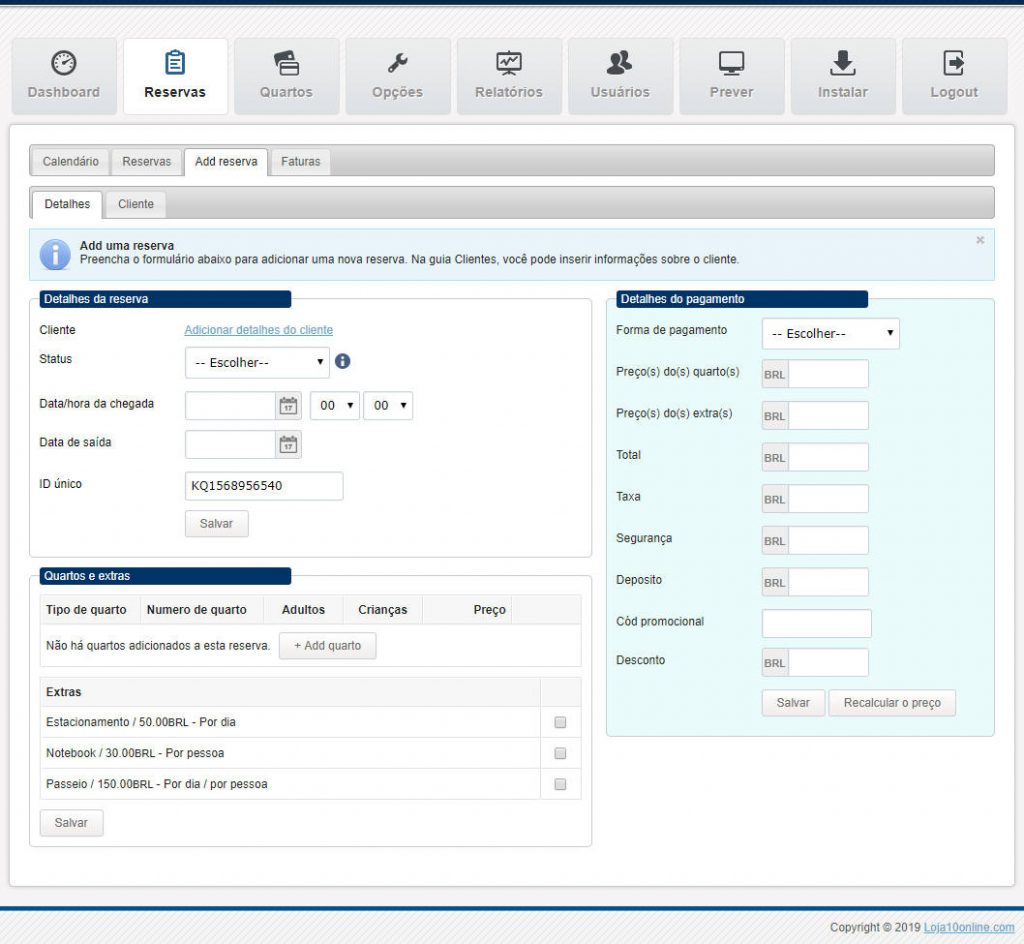Expand the Status dropdown
The width and height of the screenshot is (1024, 944).
point(257,363)
